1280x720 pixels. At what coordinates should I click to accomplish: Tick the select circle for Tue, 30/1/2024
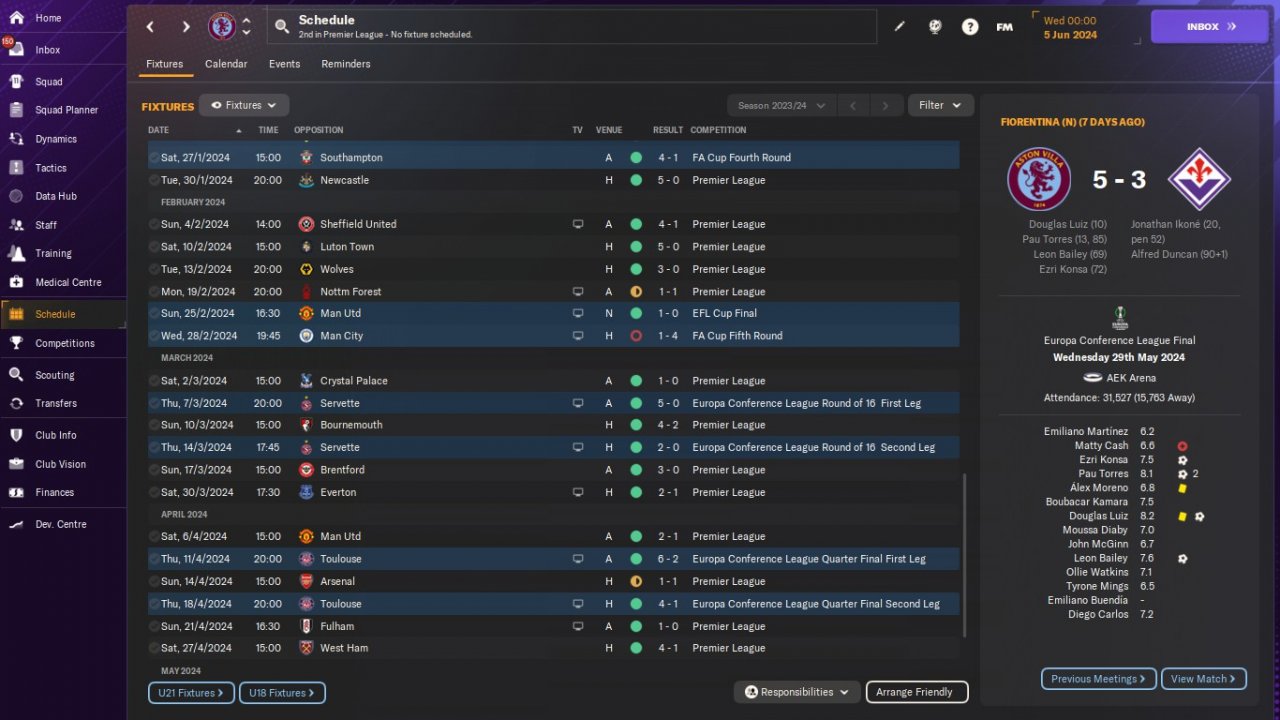[x=154, y=180]
